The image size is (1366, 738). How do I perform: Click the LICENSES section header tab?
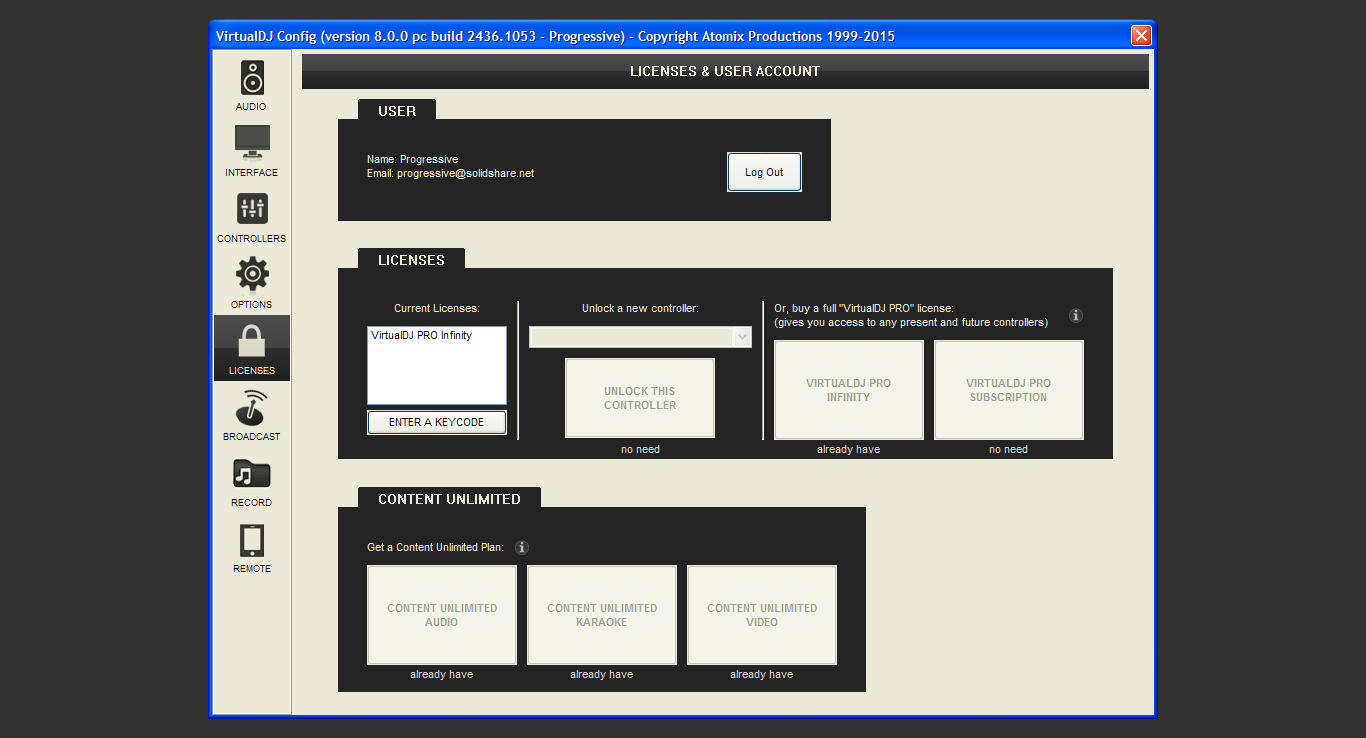pyautogui.click(x=411, y=260)
